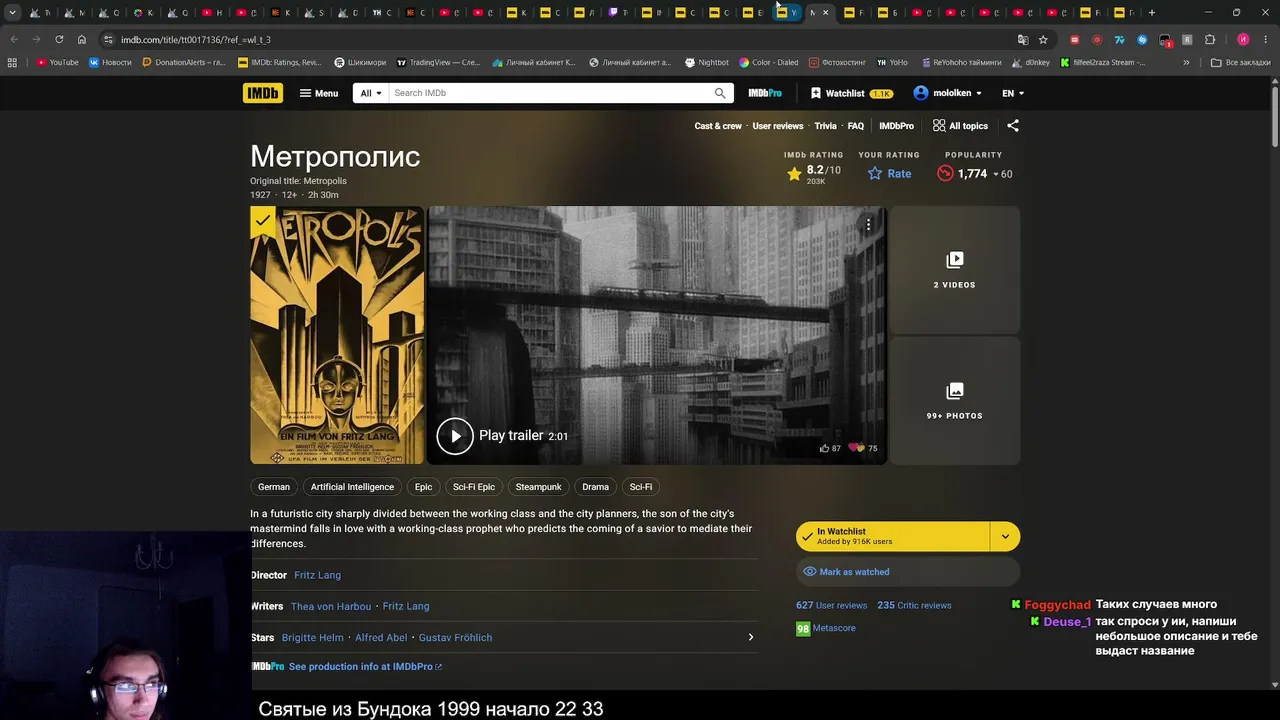Select the Drama genre chip
Image resolution: width=1280 pixels, height=720 pixels.
point(596,487)
